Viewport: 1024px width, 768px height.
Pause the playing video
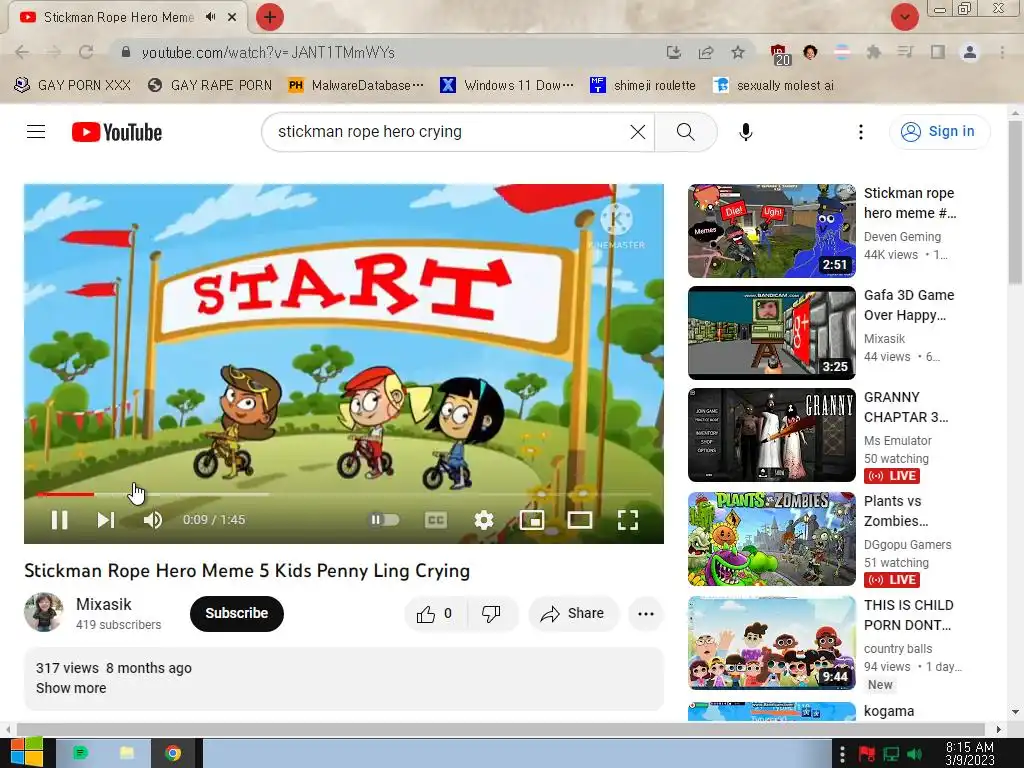(59, 520)
